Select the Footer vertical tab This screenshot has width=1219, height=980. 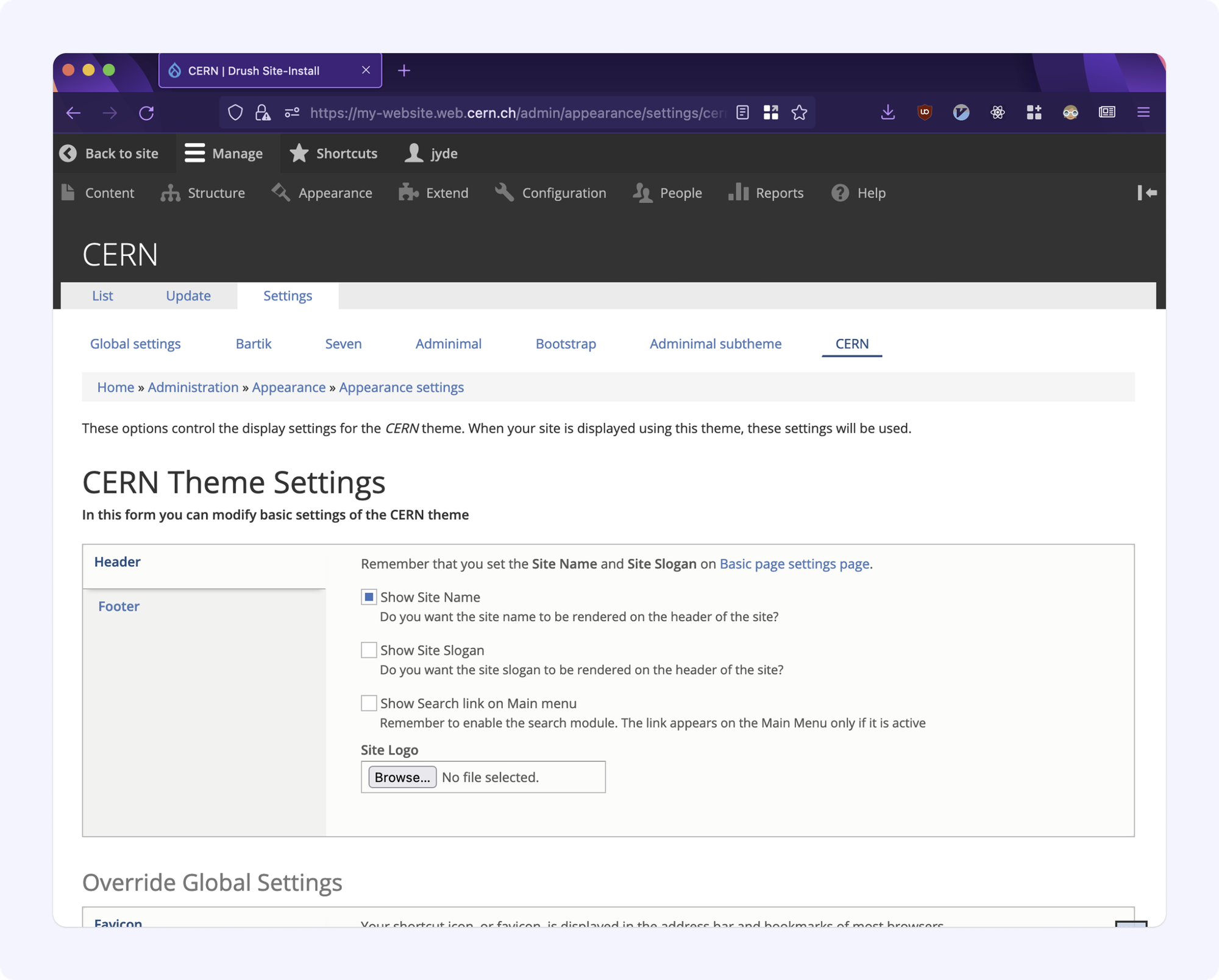click(119, 606)
